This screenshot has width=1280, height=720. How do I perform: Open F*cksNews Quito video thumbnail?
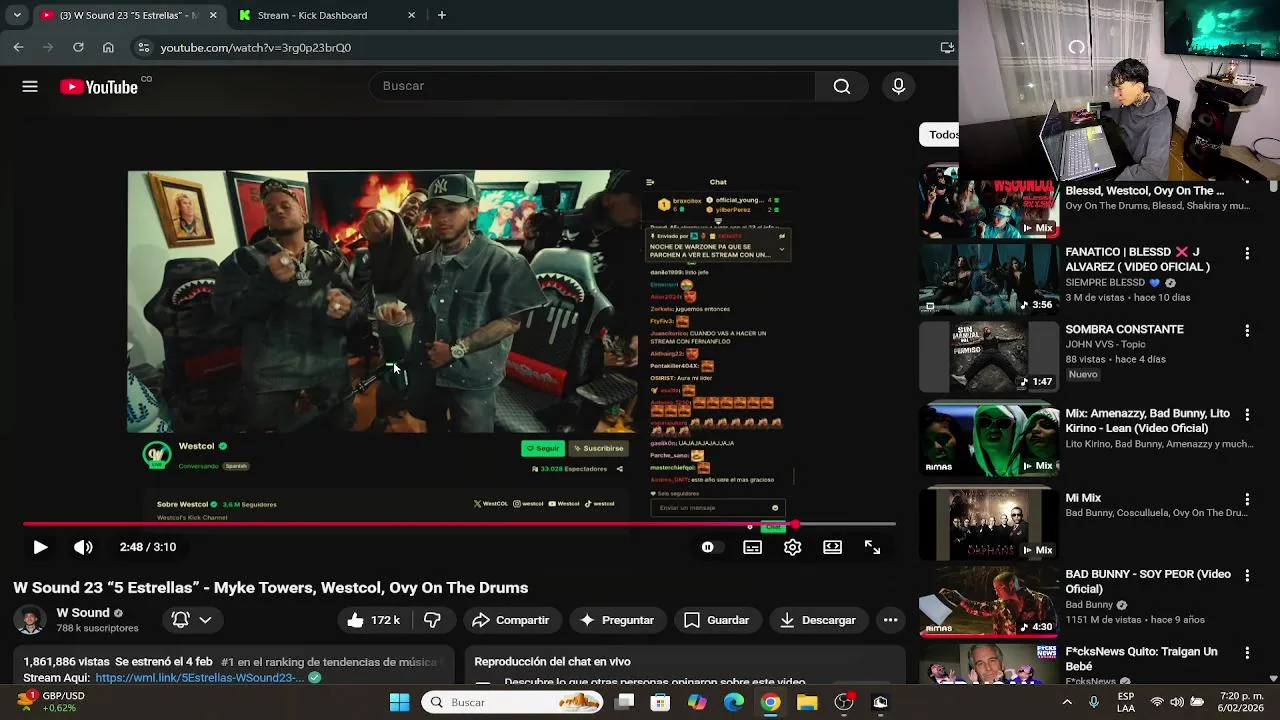(989, 665)
